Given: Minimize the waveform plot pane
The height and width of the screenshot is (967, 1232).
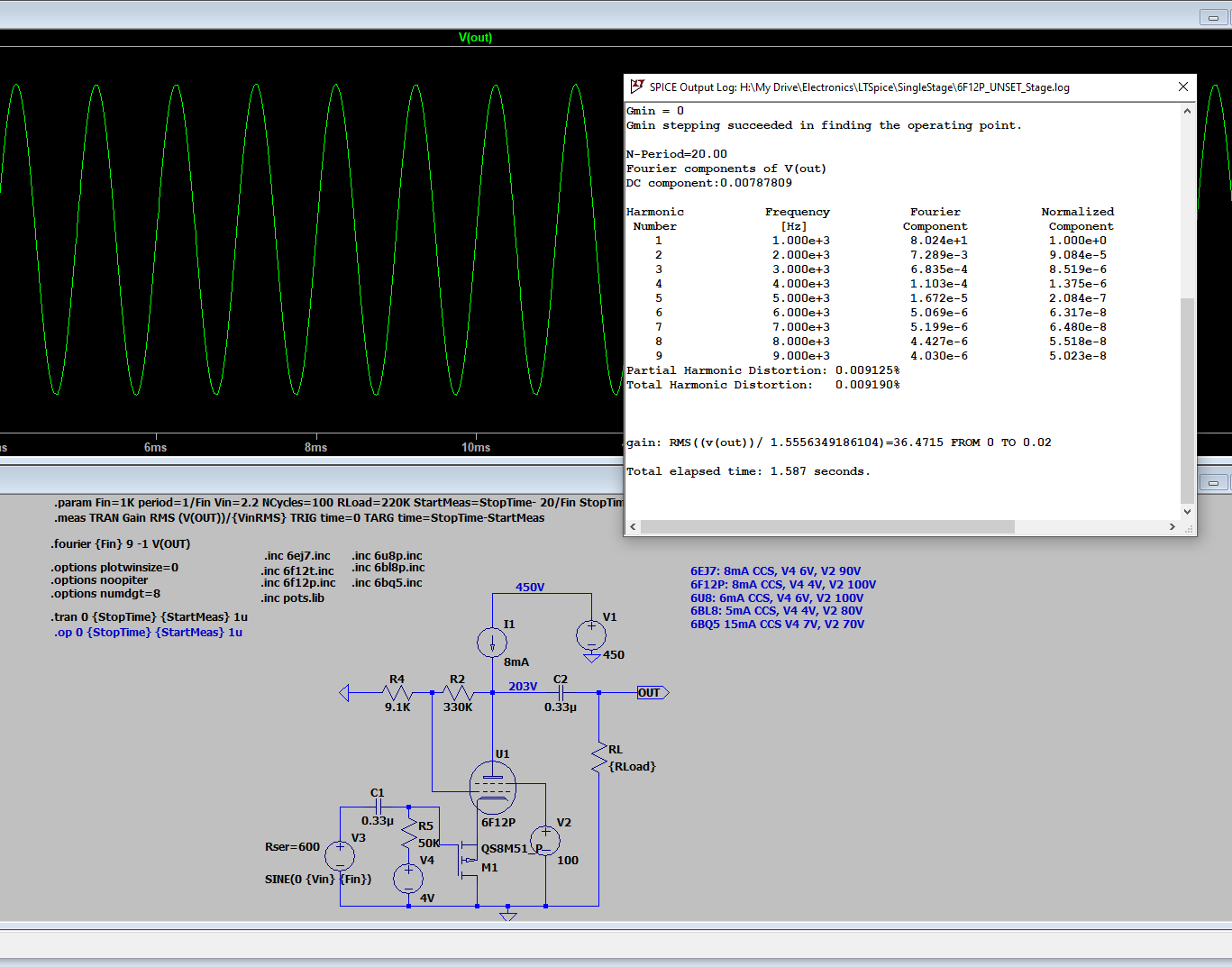Looking at the screenshot, I should pyautogui.click(x=1213, y=17).
